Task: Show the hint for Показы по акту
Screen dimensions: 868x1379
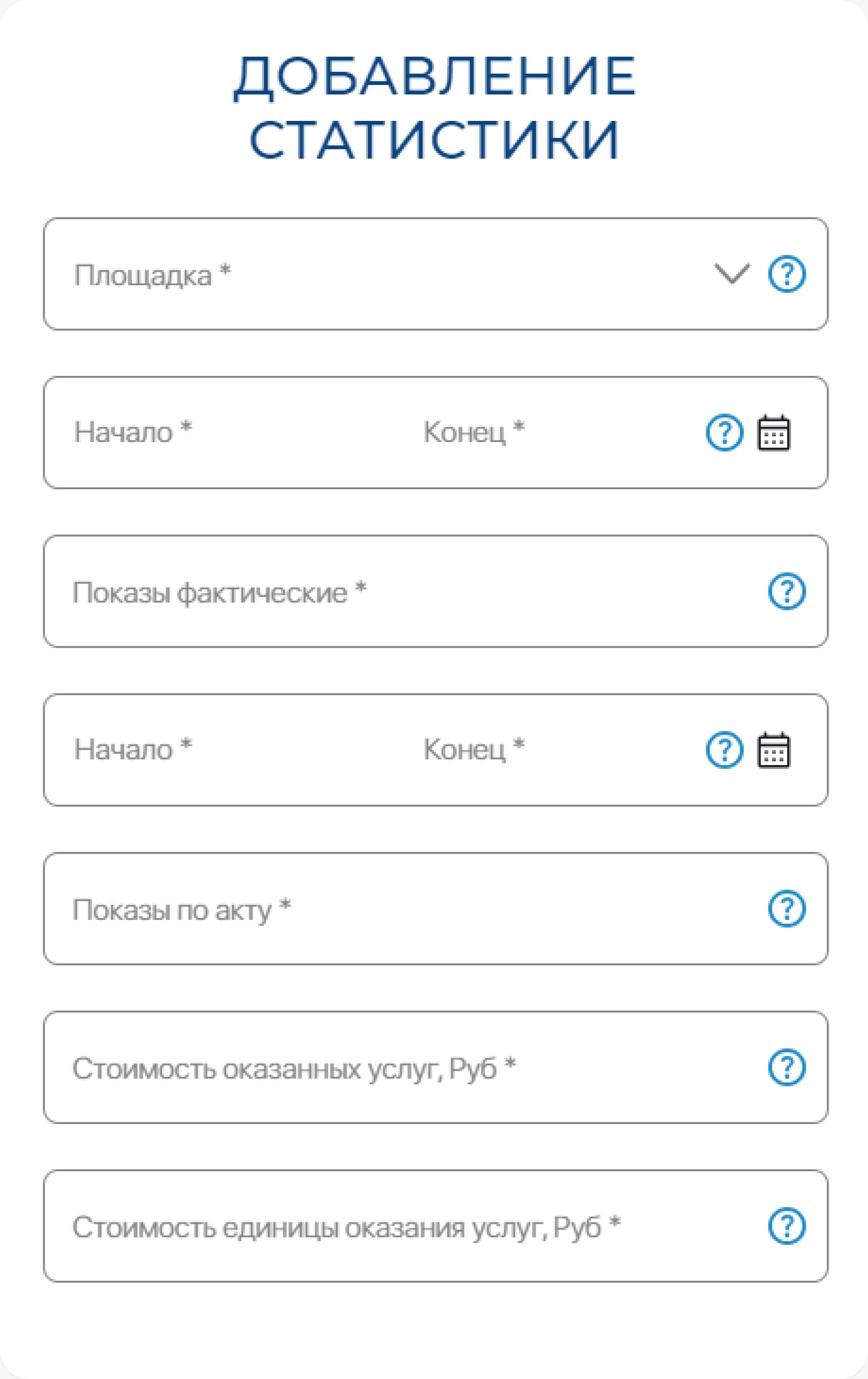Action: point(787,908)
